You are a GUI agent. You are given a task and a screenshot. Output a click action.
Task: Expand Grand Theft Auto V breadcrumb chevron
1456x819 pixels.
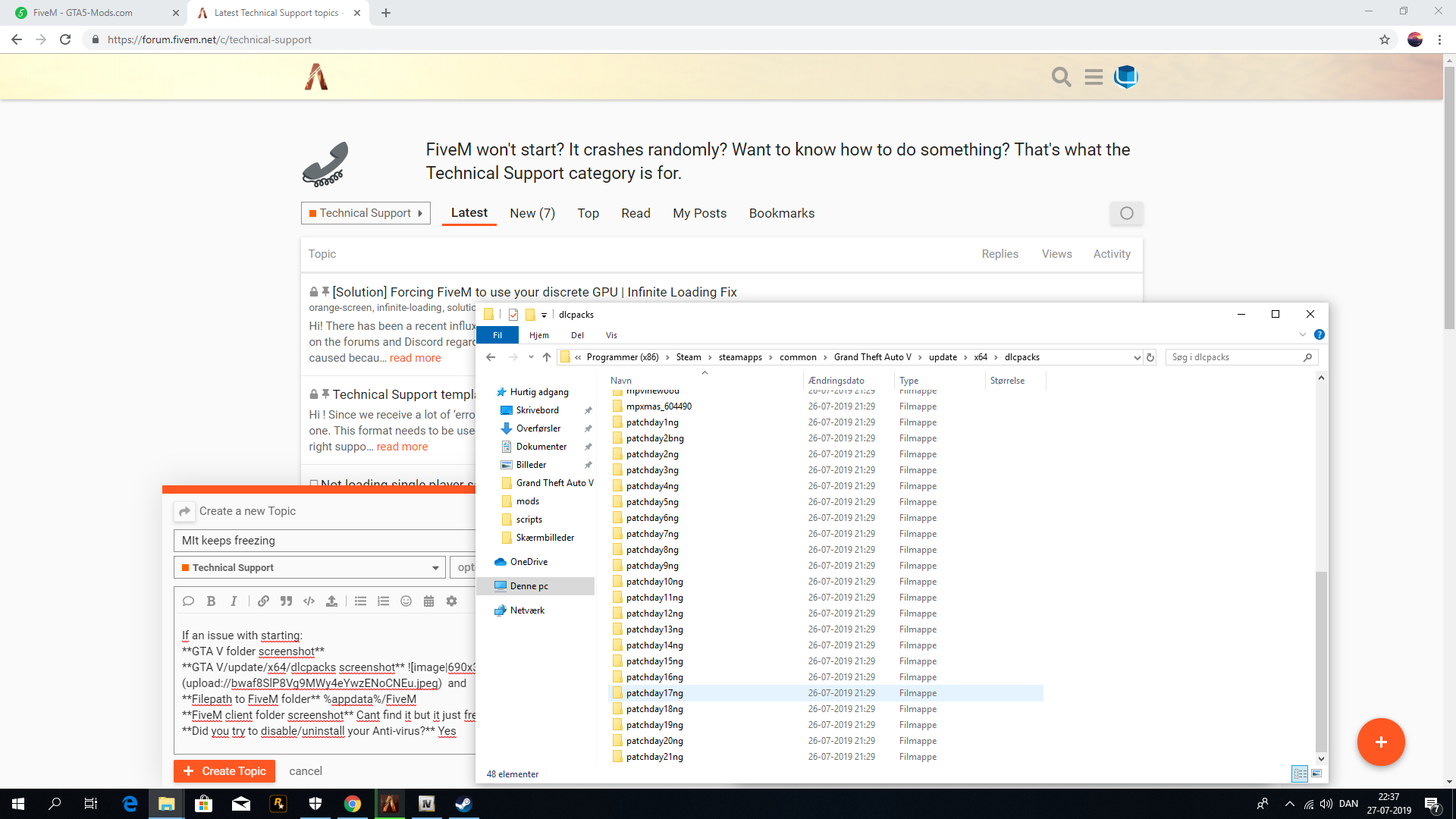pos(920,357)
